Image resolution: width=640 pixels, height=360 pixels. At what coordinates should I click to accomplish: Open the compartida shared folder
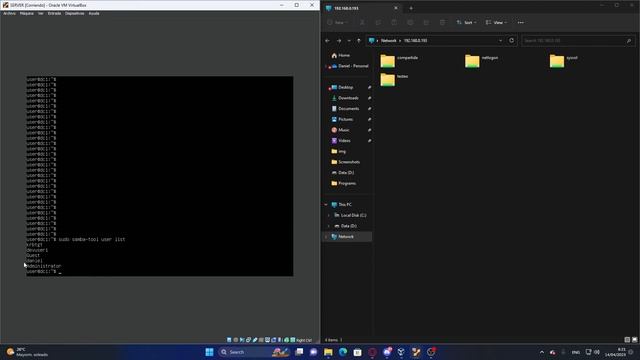tap(399, 61)
